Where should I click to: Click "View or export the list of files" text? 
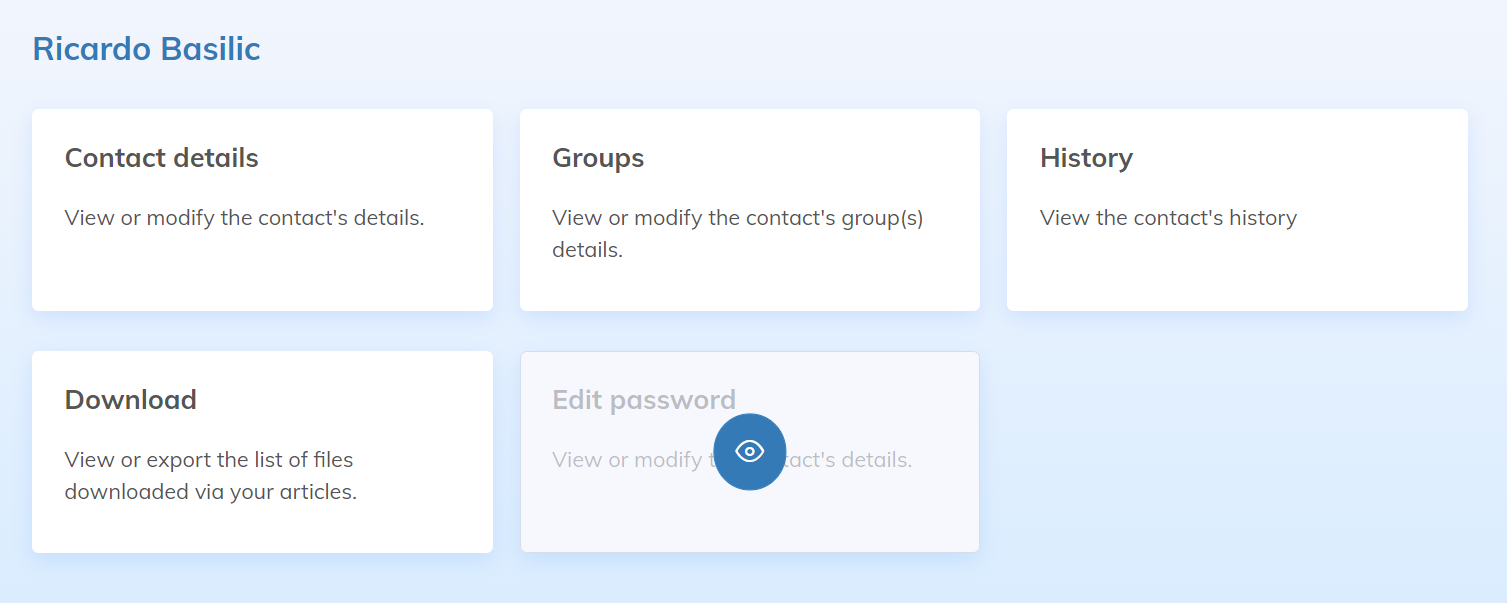(208, 460)
